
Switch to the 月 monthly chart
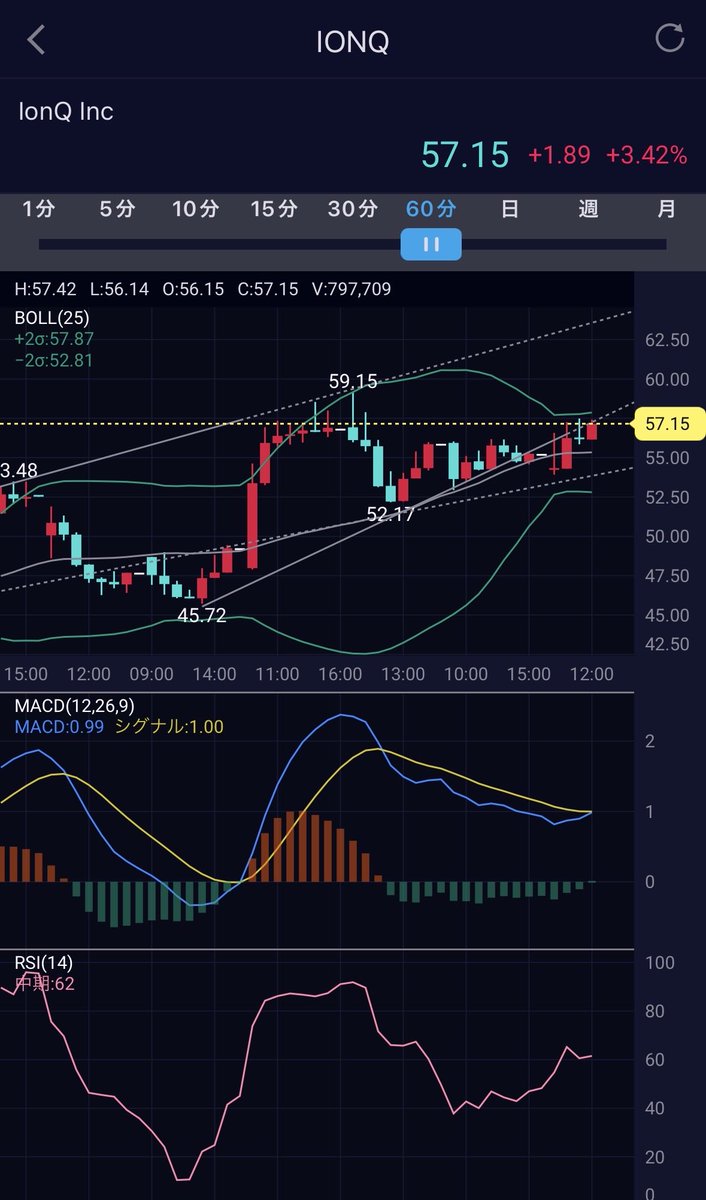click(667, 209)
